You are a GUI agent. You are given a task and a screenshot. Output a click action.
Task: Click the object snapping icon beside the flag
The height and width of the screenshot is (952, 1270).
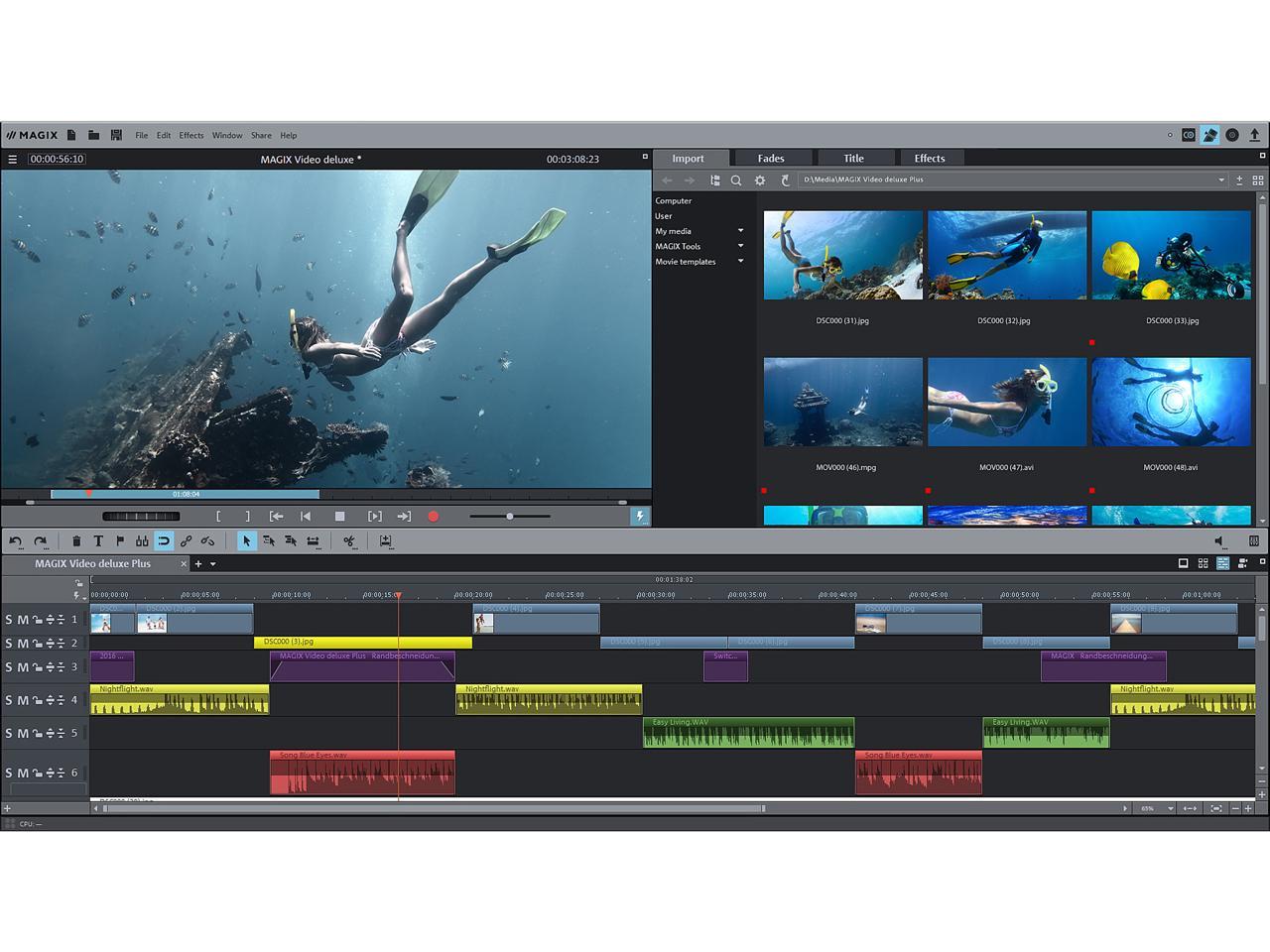click(x=142, y=541)
